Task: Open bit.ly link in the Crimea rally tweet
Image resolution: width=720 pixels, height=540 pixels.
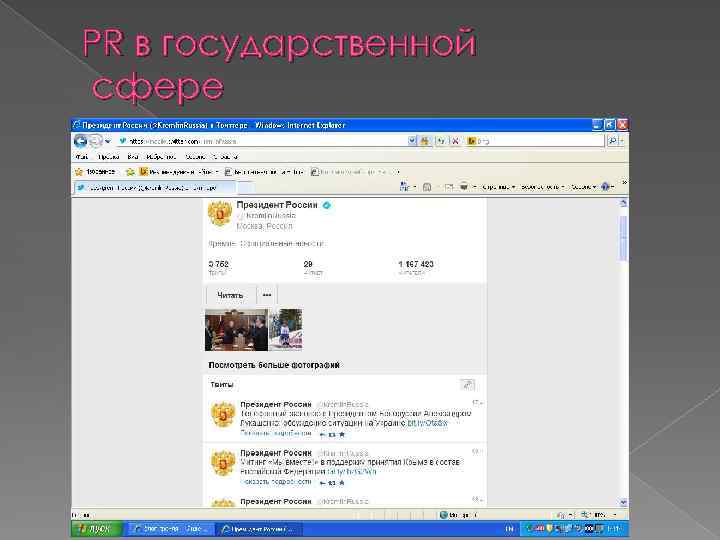Action: (x=352, y=472)
